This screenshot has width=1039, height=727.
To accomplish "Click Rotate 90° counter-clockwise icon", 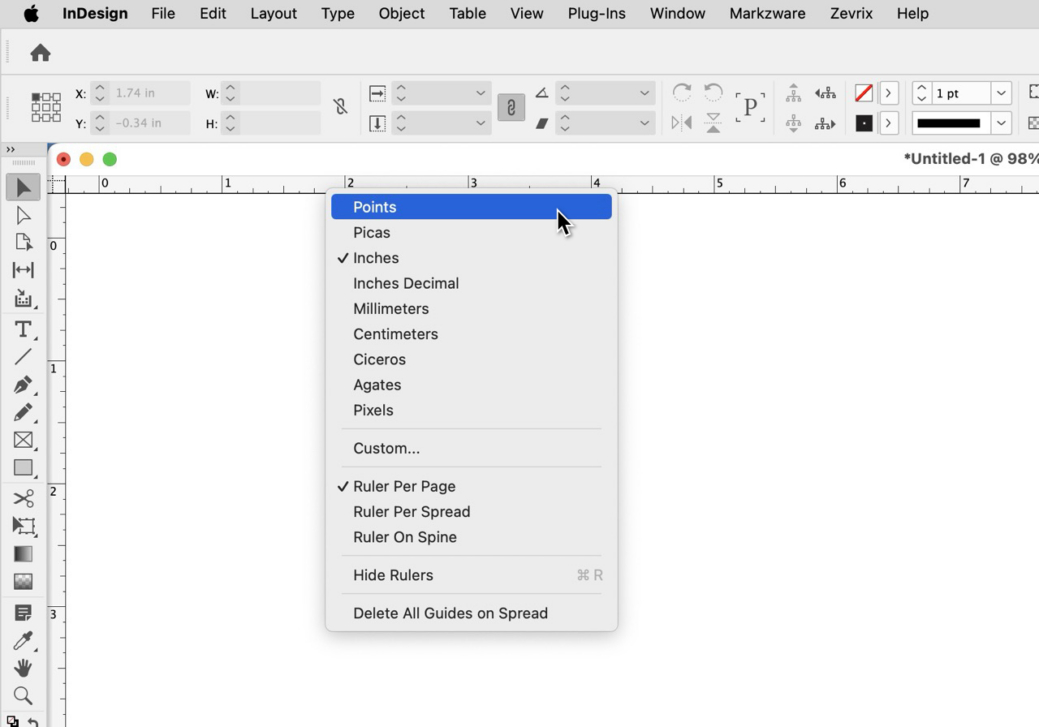I will click(x=713, y=92).
